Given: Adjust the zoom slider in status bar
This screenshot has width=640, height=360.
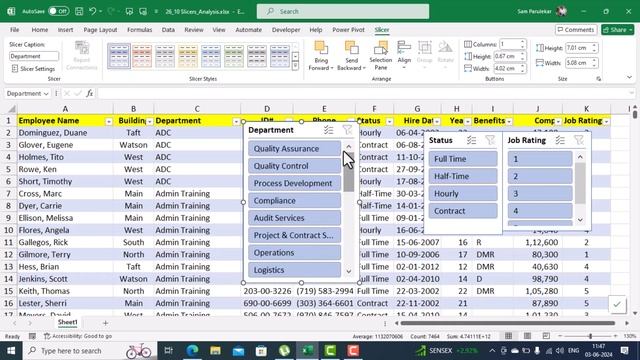Looking at the screenshot, I should click(x=590, y=336).
